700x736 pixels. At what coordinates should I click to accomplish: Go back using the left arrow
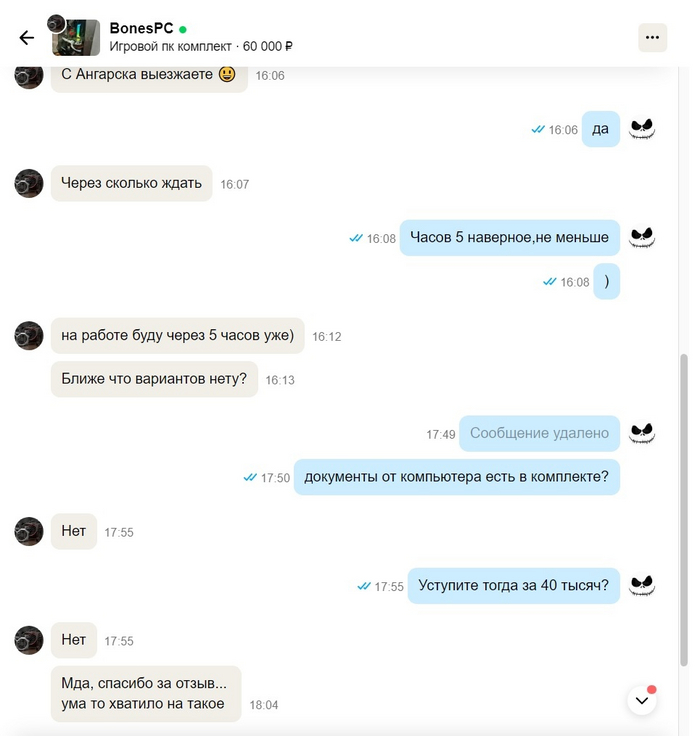tap(27, 38)
